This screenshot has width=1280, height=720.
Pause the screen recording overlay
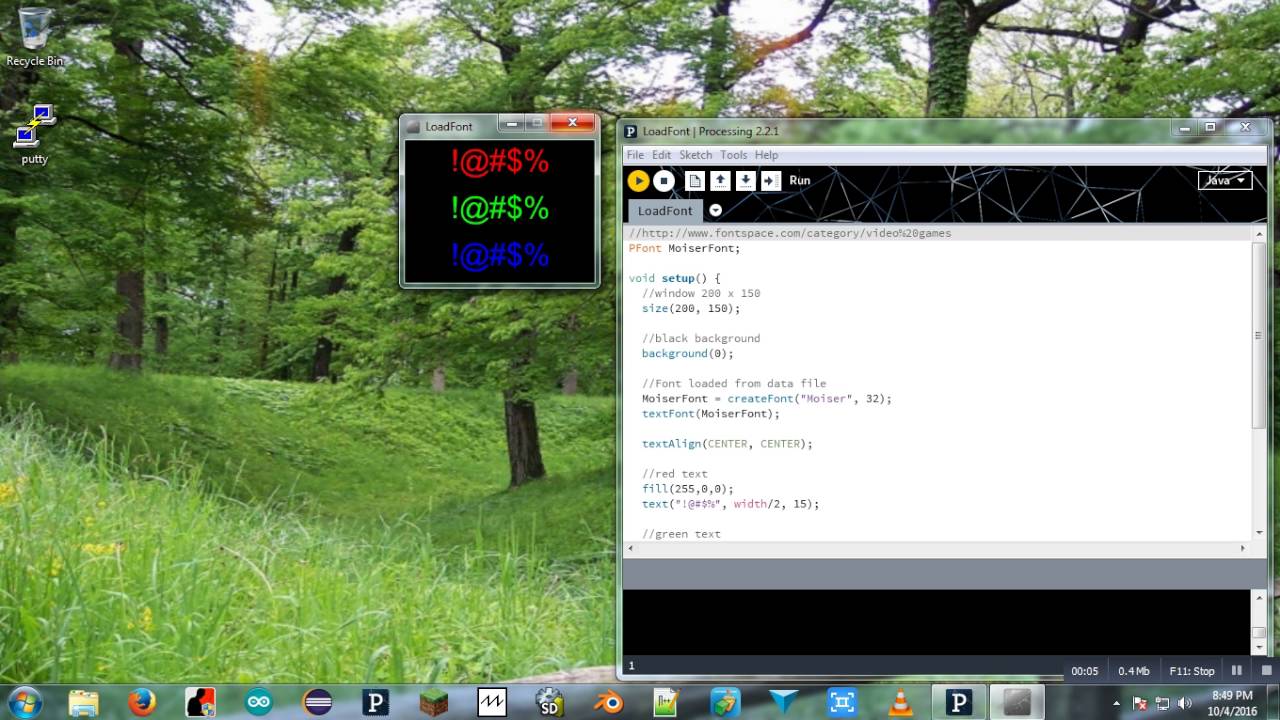[x=1237, y=671]
